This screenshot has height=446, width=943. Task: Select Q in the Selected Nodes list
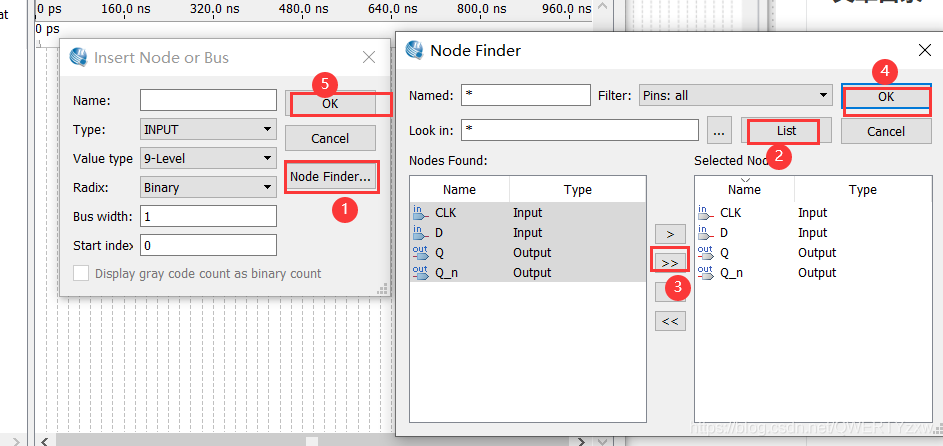pos(813,252)
